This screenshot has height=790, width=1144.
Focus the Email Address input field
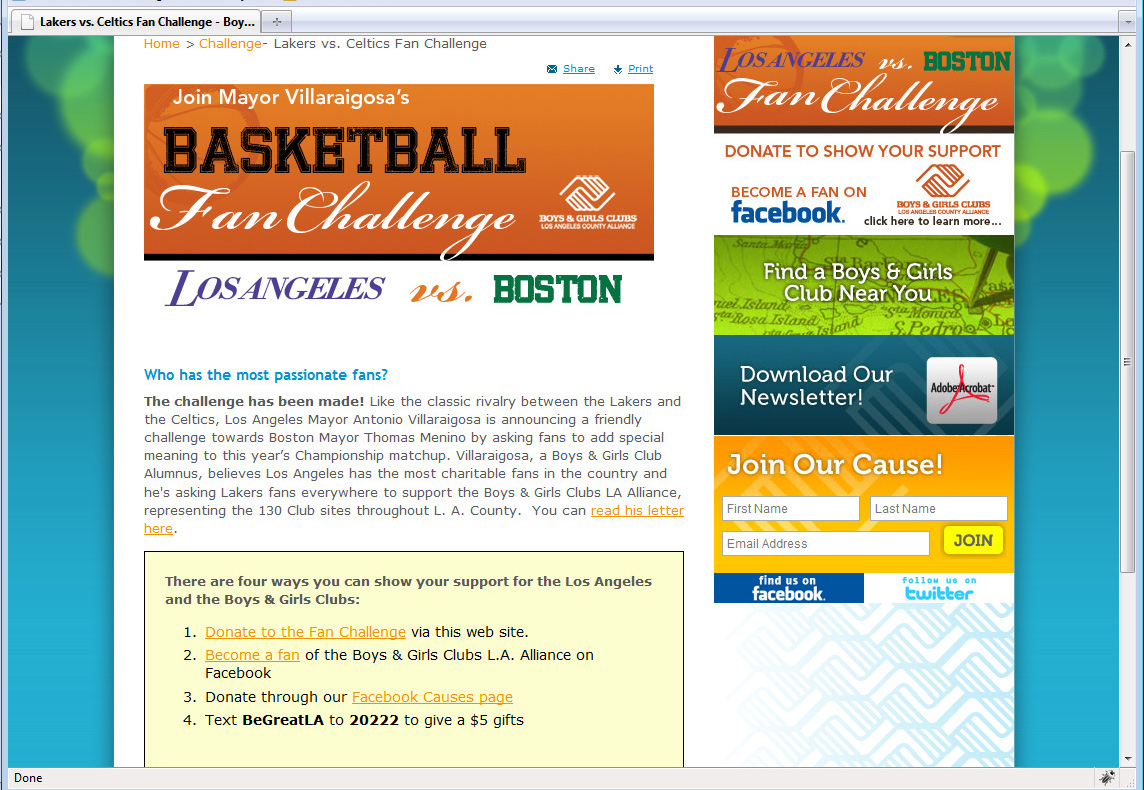pyautogui.click(x=826, y=543)
